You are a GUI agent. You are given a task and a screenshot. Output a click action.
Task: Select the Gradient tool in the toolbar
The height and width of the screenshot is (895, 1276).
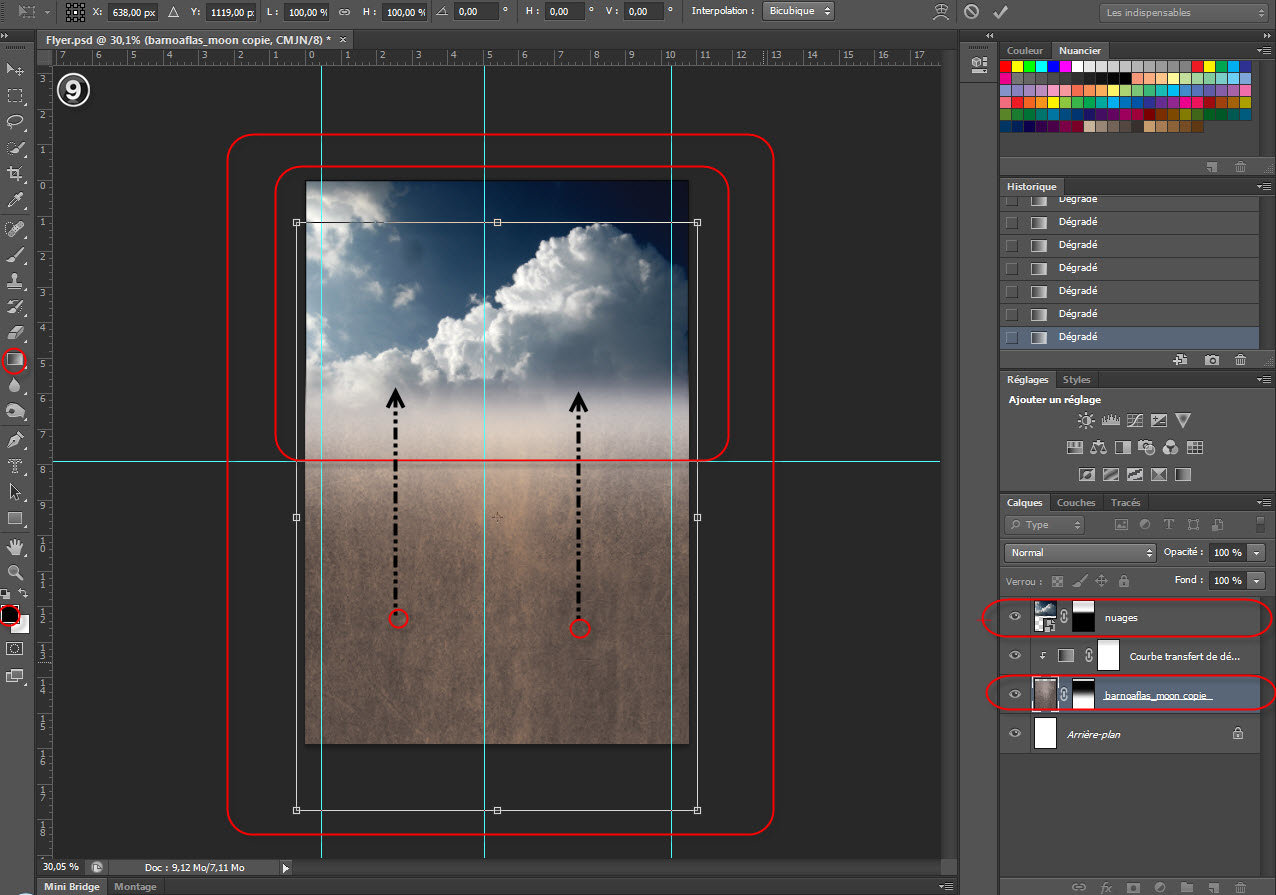15,359
